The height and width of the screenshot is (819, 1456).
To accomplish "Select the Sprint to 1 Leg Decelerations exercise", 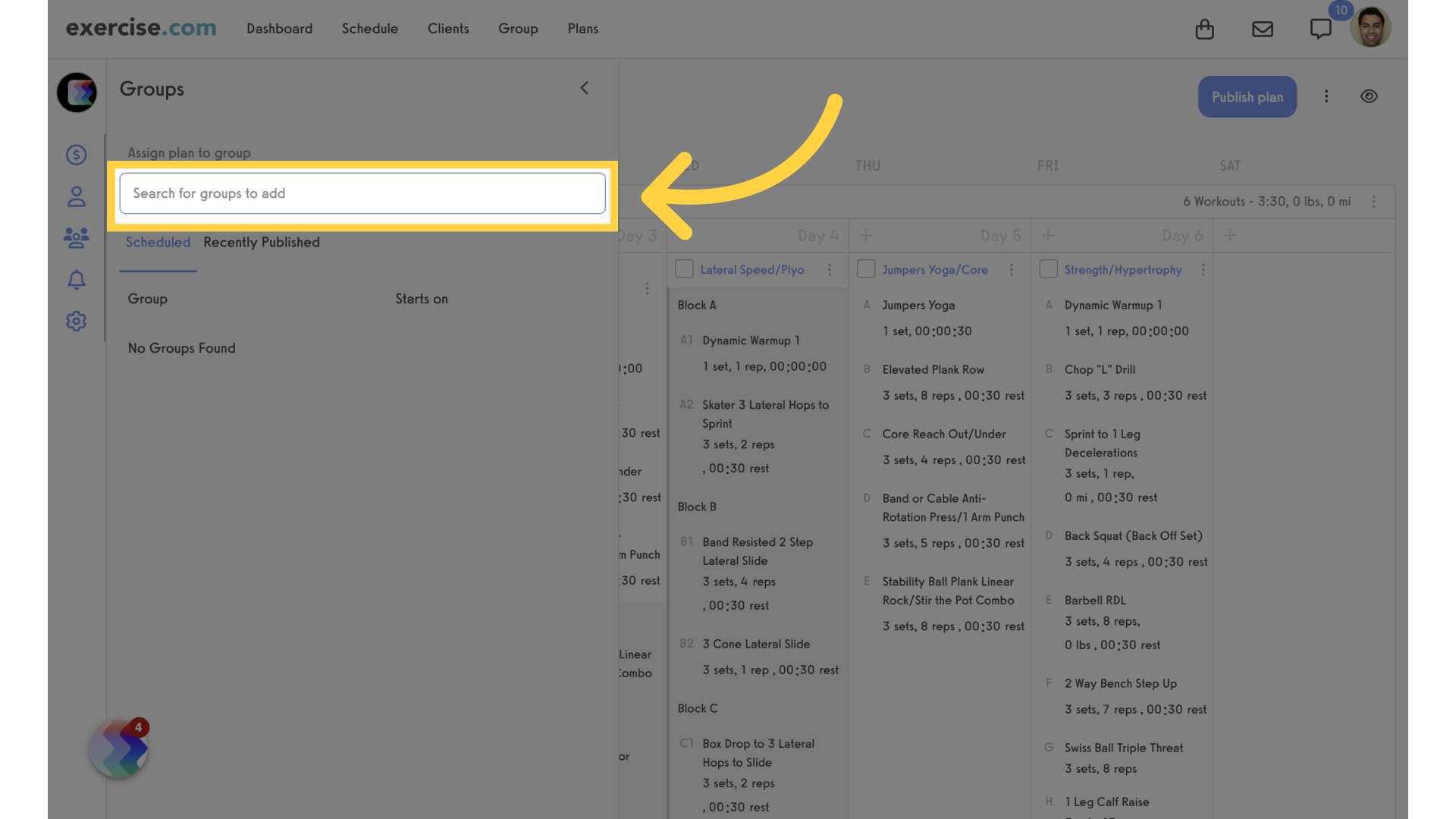I will pyautogui.click(x=1102, y=443).
